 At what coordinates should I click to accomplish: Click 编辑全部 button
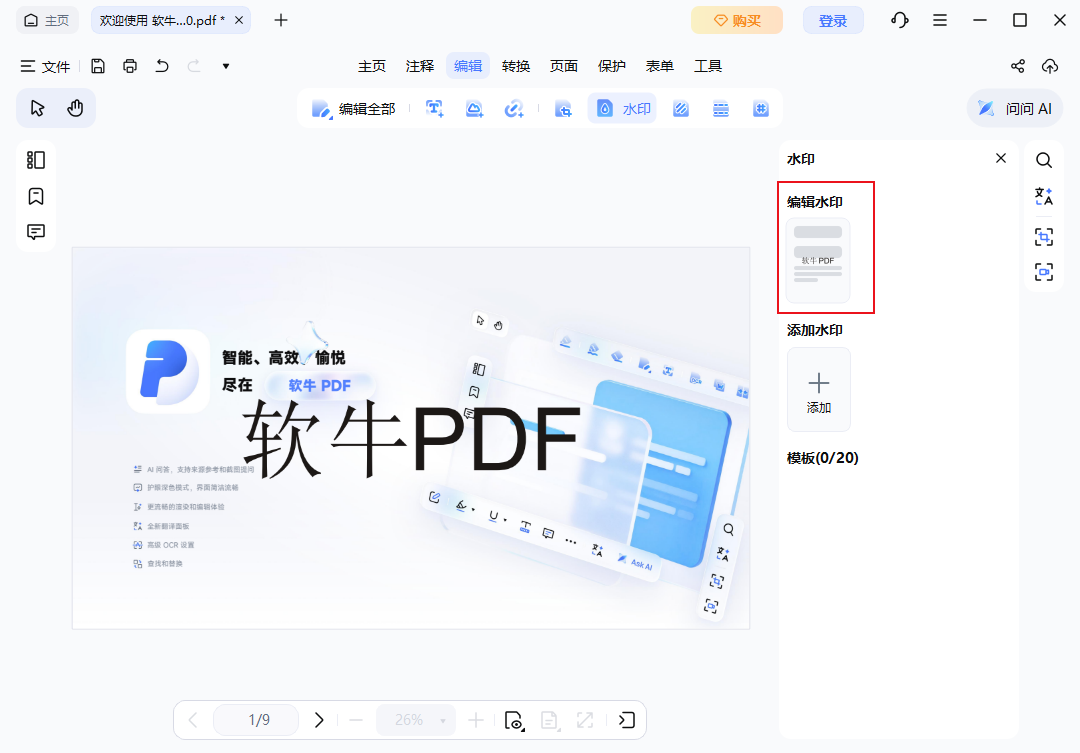[x=353, y=109]
